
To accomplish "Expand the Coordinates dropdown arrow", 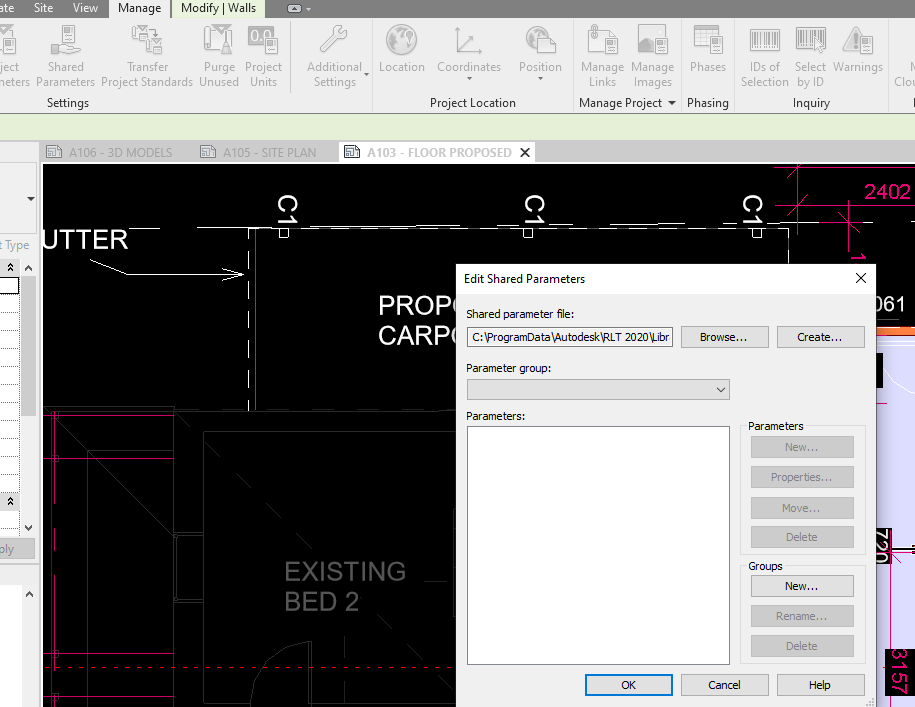I will click(468, 77).
